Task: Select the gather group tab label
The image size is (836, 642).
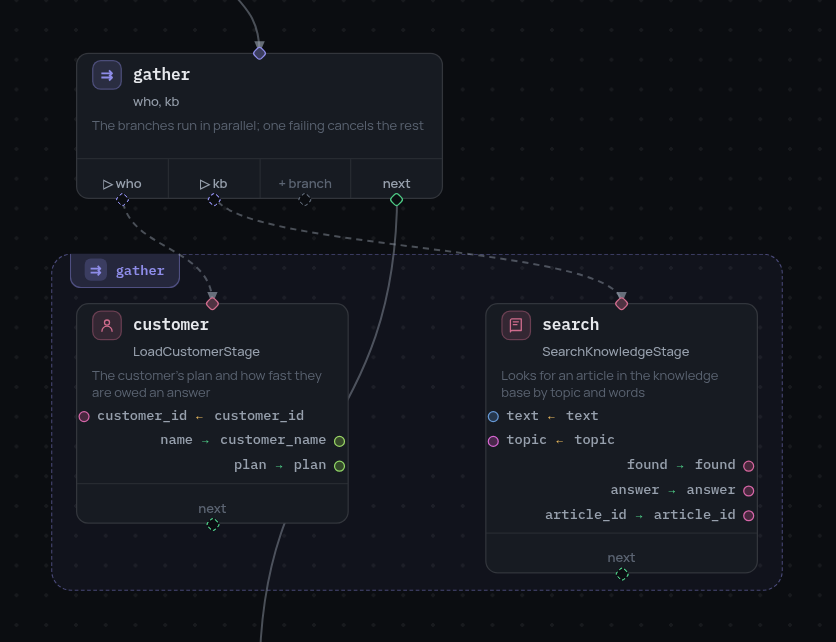Action: [125, 271]
